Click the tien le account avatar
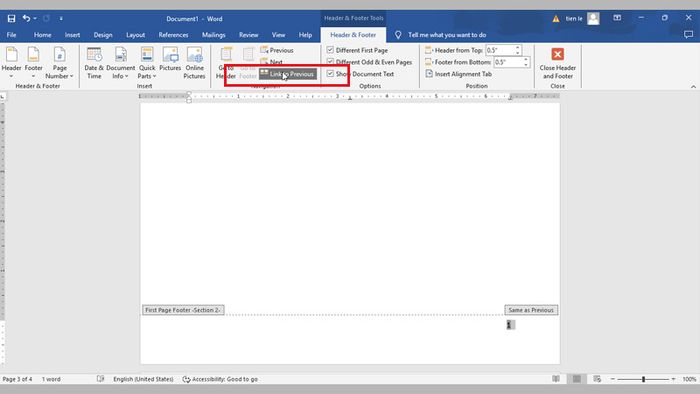Viewport: 700px width, 394px height. (593, 19)
